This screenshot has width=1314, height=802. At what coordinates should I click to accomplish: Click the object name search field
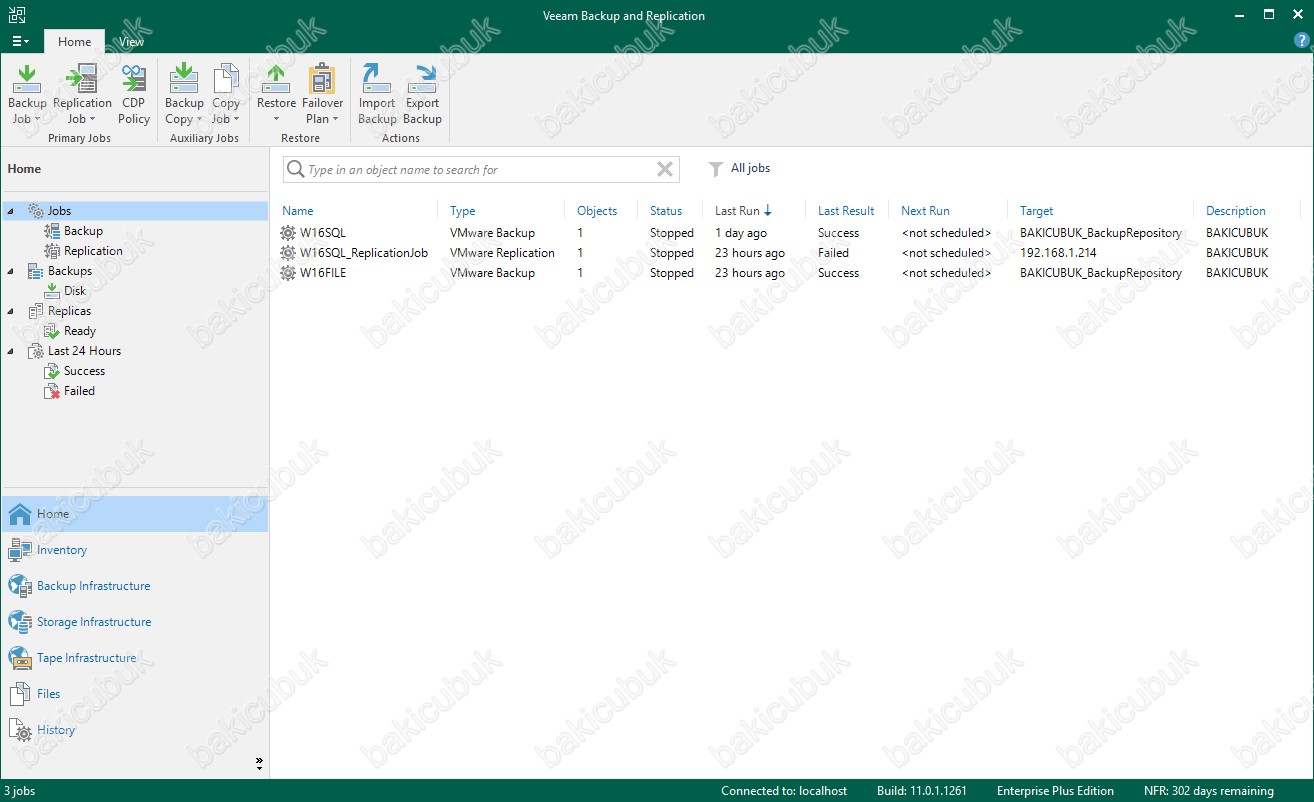tap(470, 170)
